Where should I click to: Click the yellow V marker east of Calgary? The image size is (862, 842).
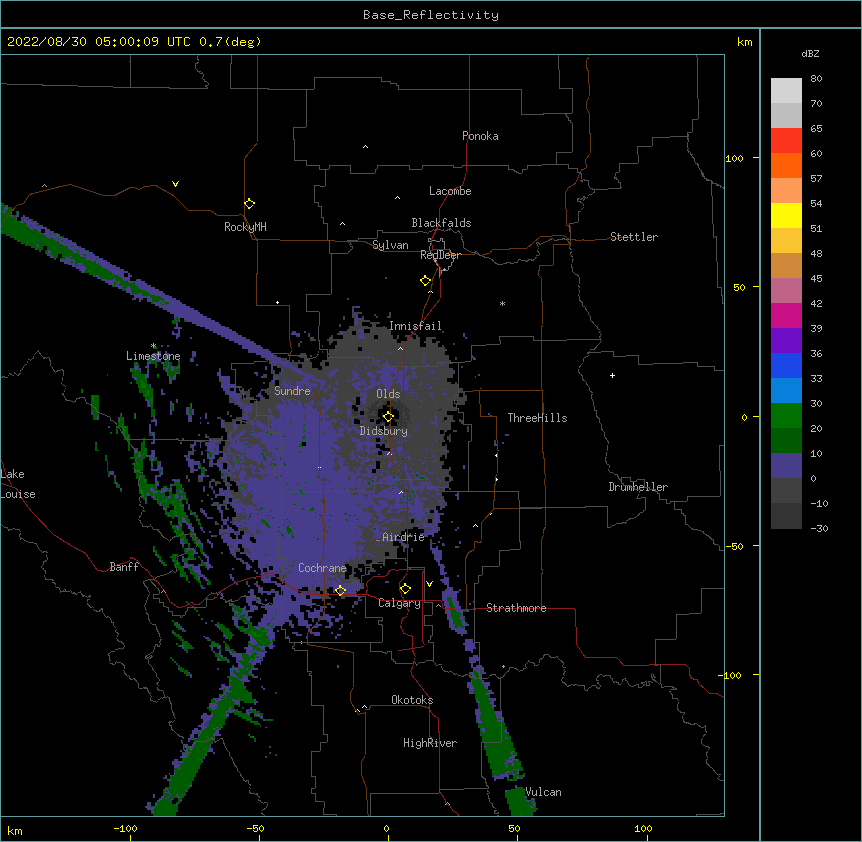[x=429, y=584]
